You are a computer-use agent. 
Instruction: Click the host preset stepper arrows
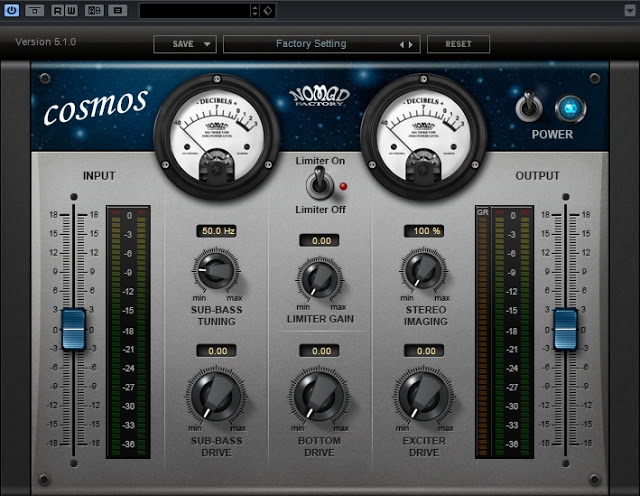(x=255, y=11)
